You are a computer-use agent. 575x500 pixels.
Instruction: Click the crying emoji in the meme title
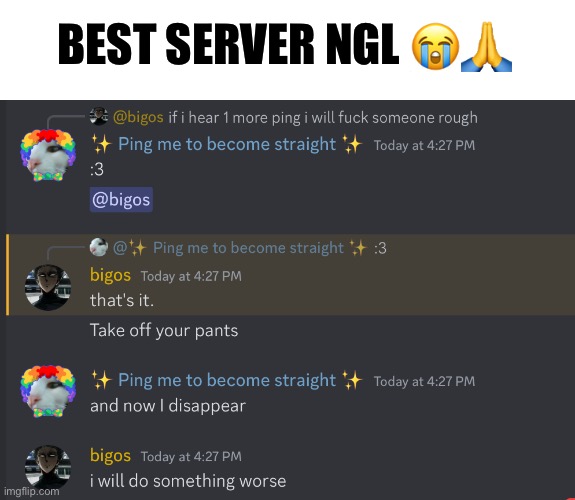[x=435, y=46]
